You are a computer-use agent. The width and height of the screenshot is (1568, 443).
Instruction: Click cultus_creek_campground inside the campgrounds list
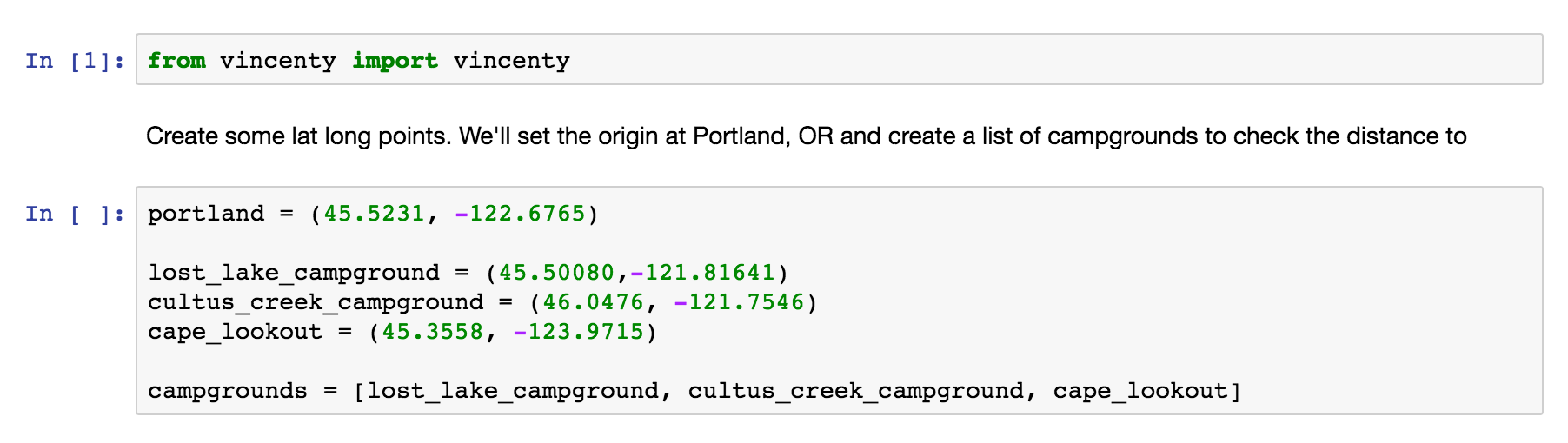856,391
